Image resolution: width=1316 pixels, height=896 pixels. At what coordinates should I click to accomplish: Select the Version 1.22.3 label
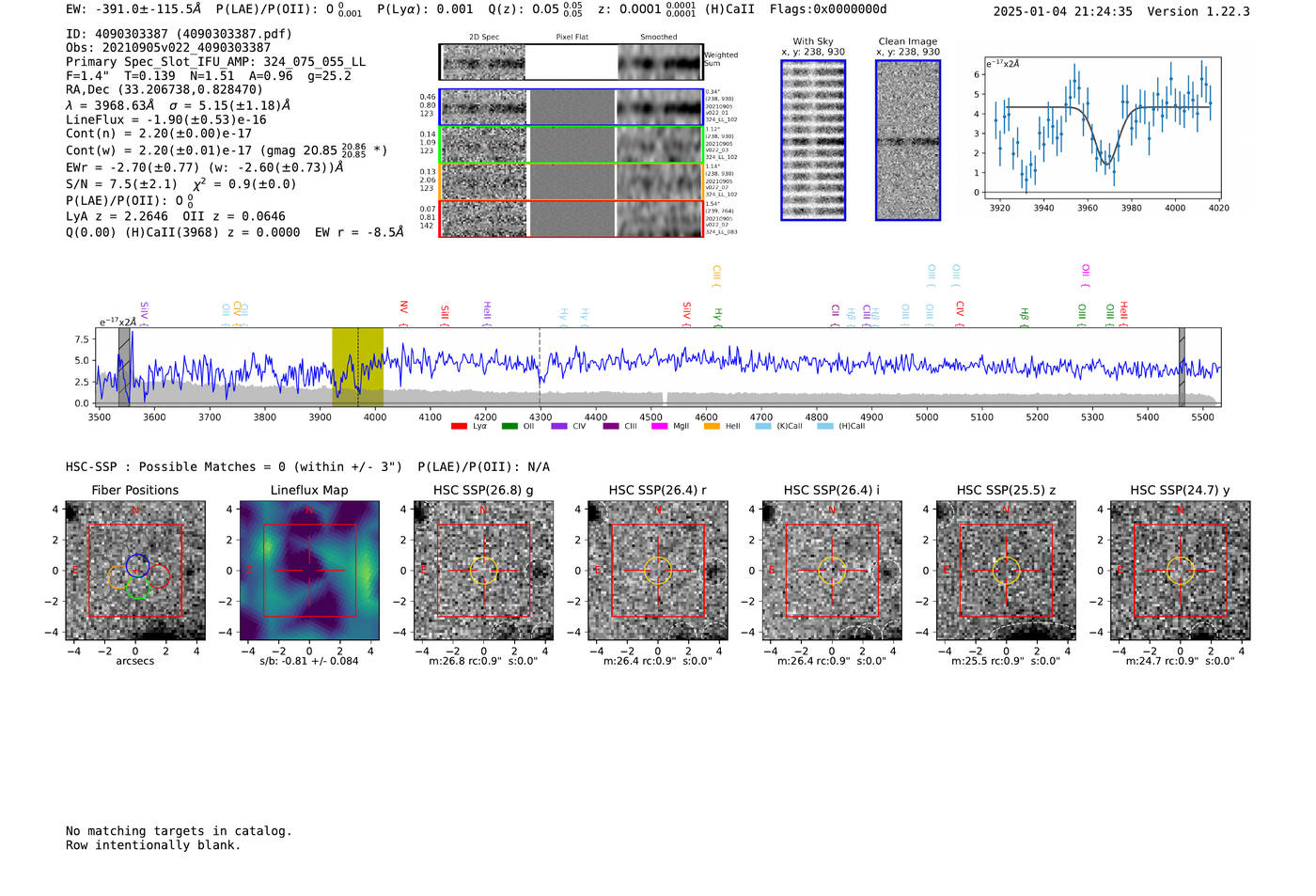[x=1198, y=12]
